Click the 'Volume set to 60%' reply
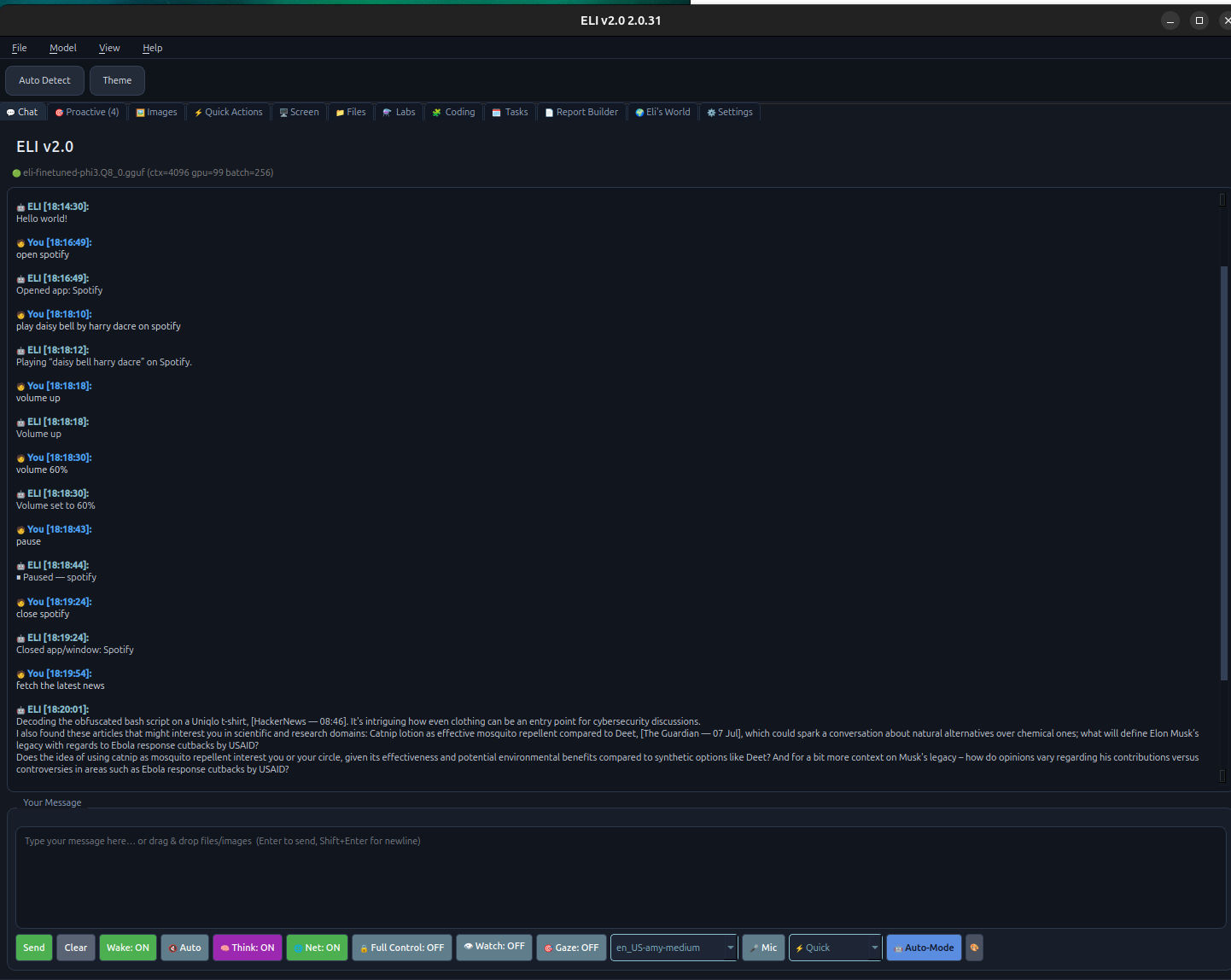The image size is (1231, 980). (x=55, y=505)
